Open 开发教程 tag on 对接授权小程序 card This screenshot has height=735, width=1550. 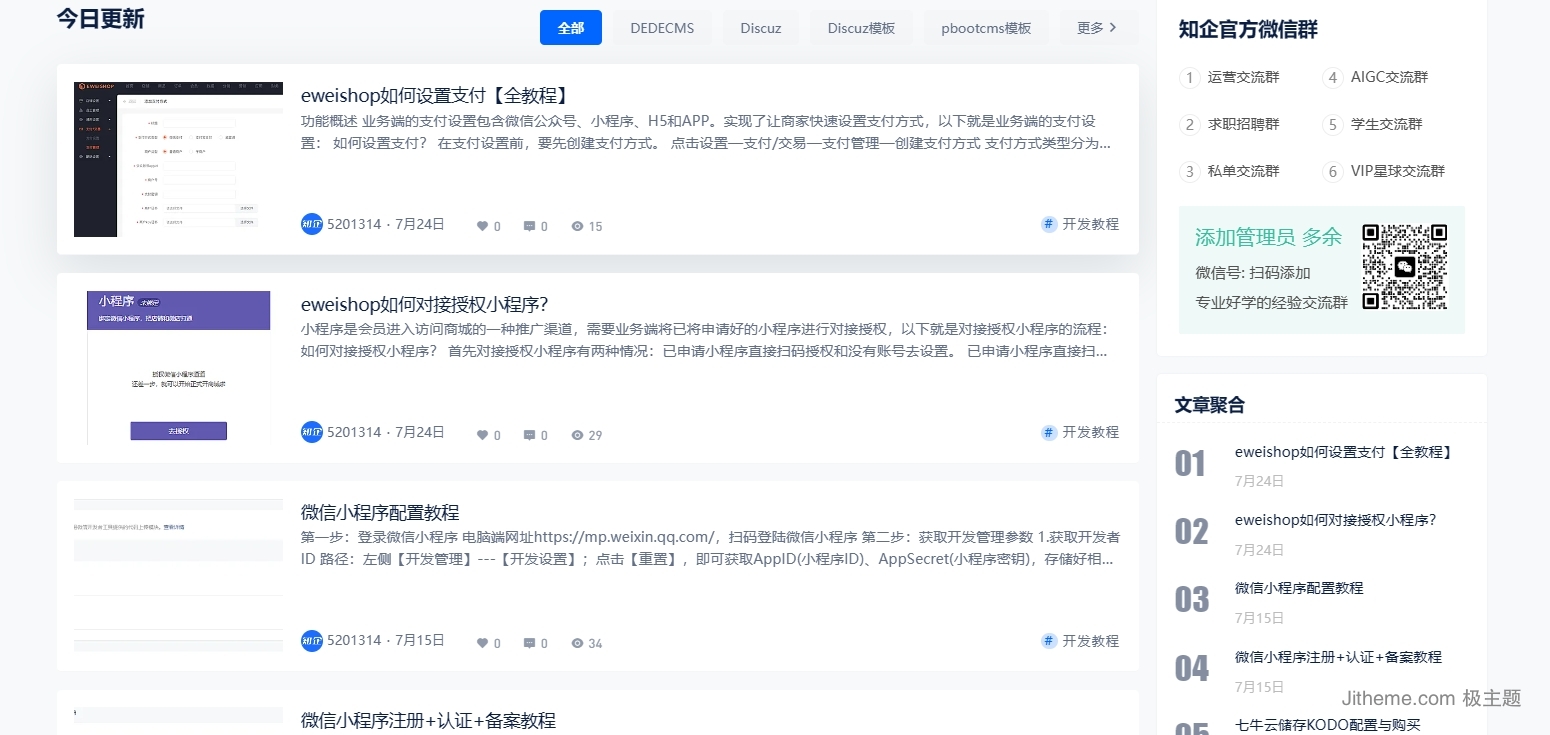[x=1090, y=432]
